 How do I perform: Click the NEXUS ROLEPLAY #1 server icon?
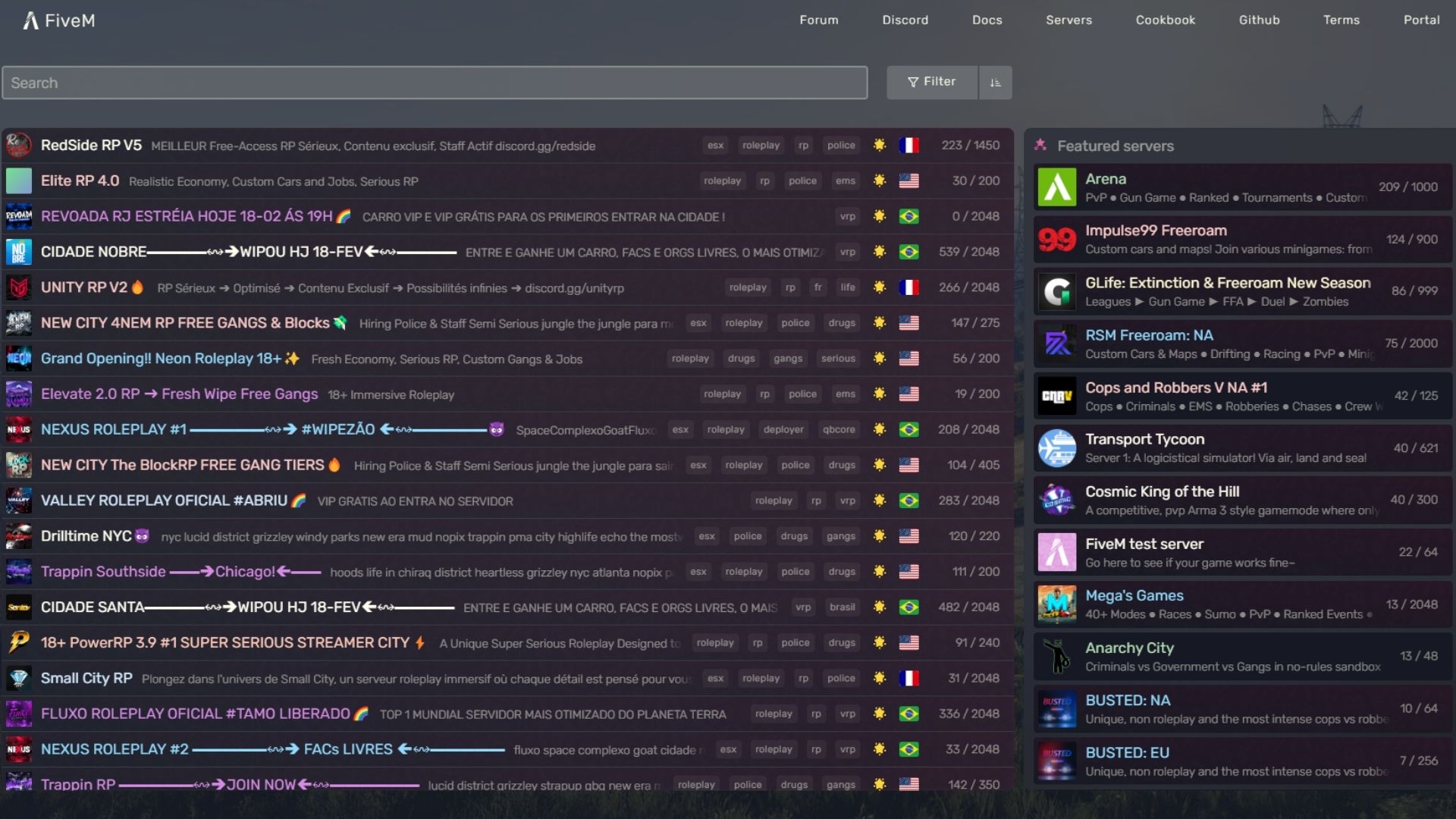click(19, 429)
